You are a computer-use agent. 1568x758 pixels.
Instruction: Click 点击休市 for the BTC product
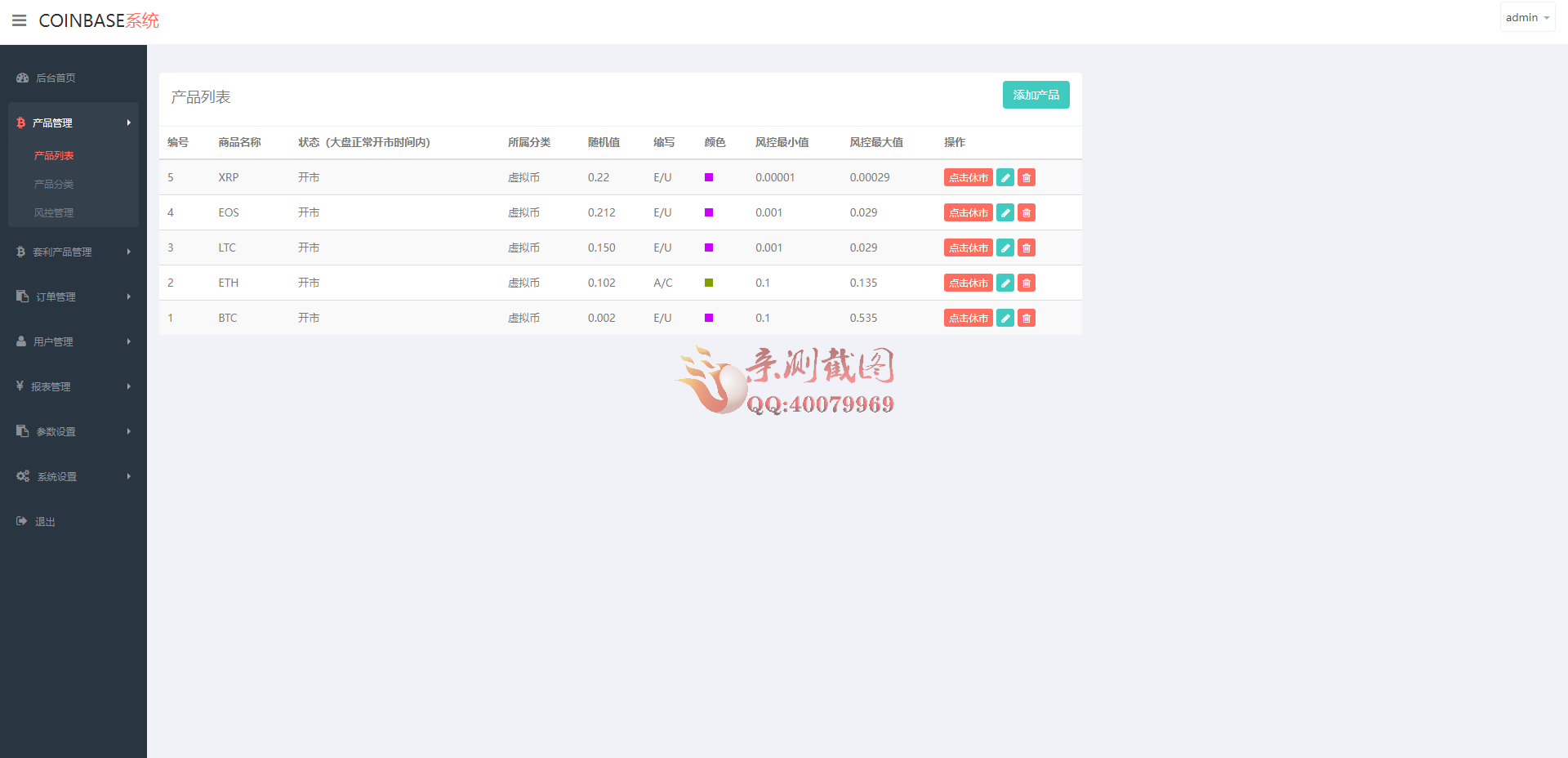pos(968,318)
